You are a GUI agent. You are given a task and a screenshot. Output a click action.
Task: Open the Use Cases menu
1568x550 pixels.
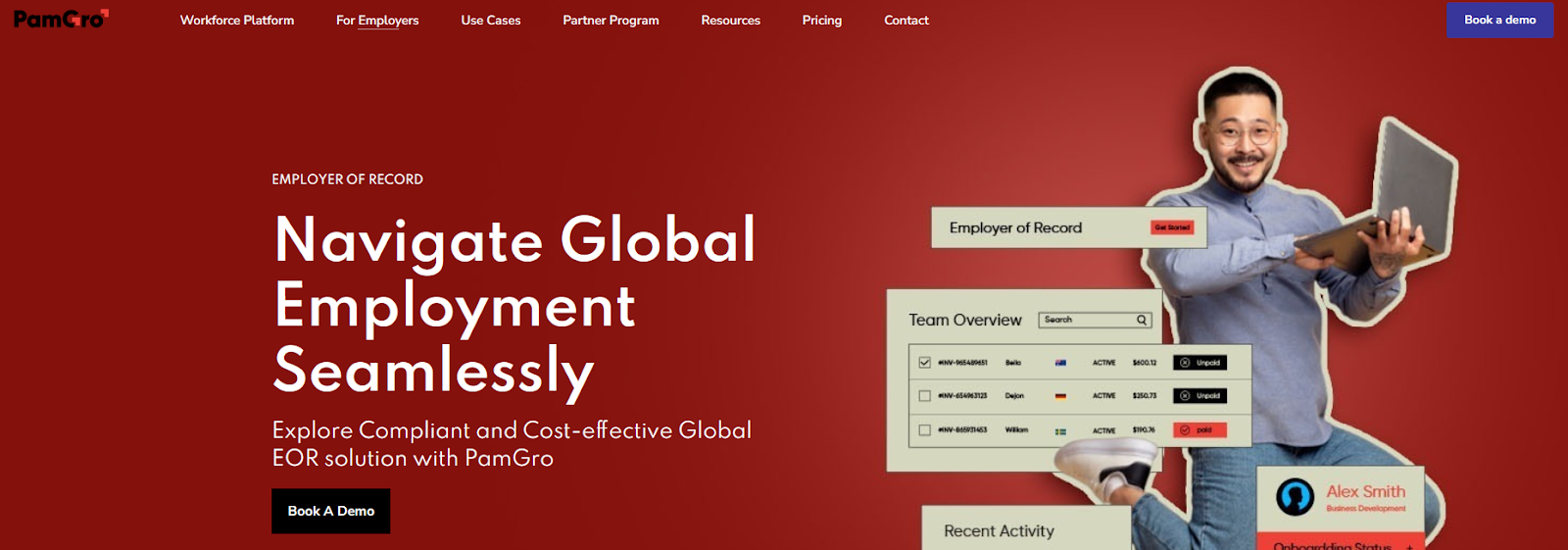(x=491, y=21)
